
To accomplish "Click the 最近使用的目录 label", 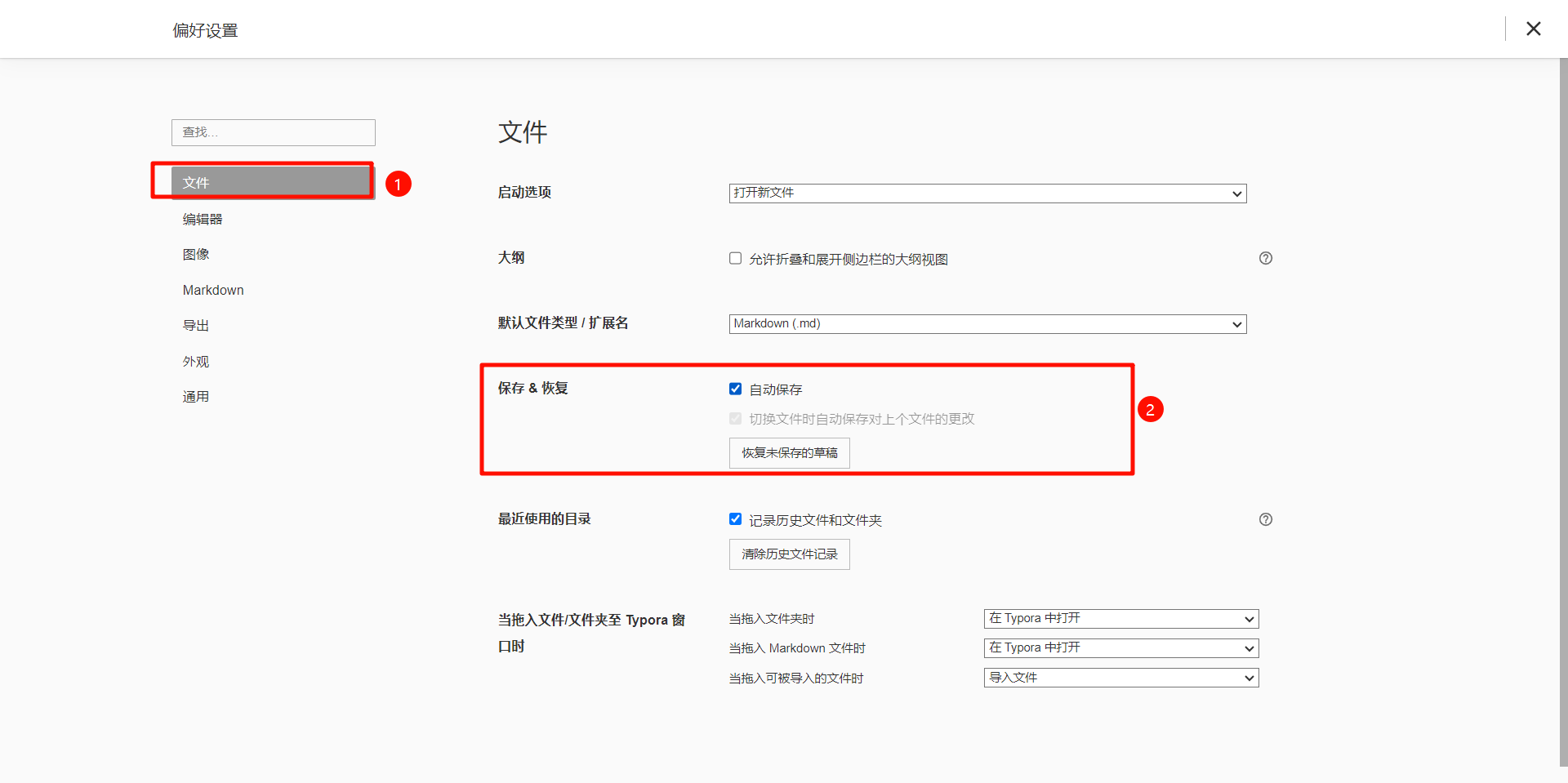I will [x=545, y=518].
